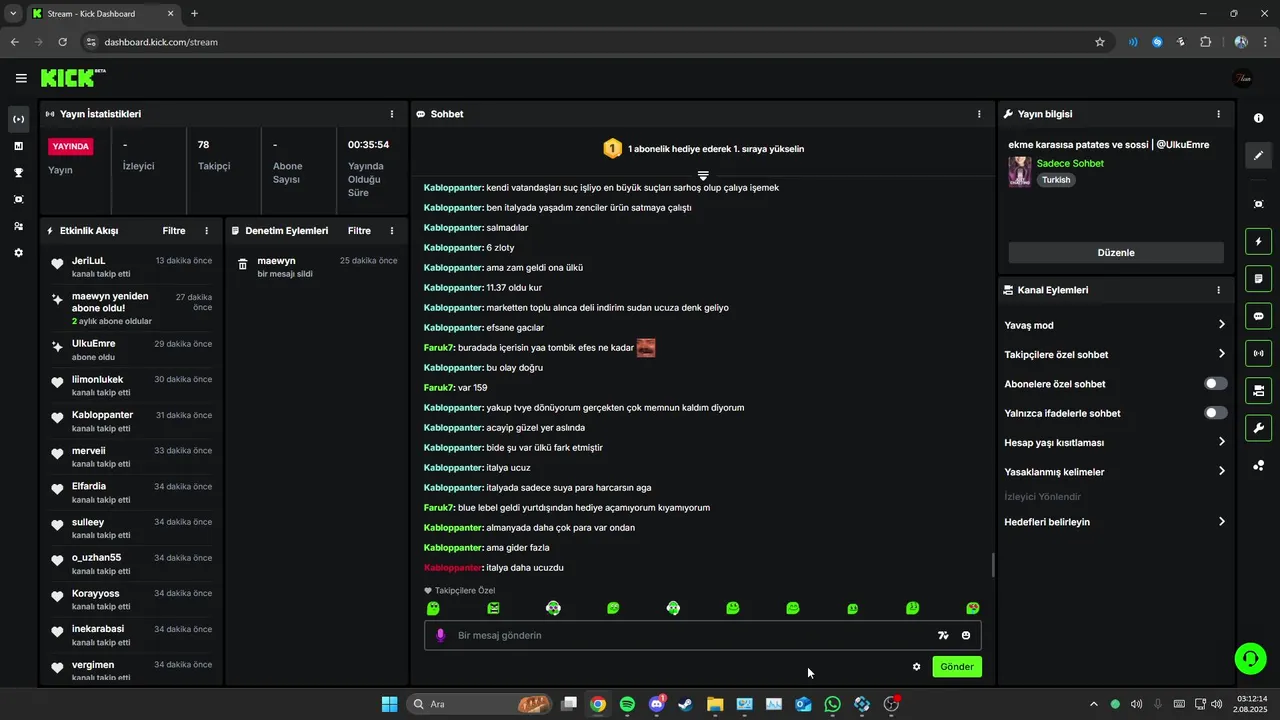The height and width of the screenshot is (720, 1280).
Task: Reload the page with browser refresh button
Action: tap(63, 42)
